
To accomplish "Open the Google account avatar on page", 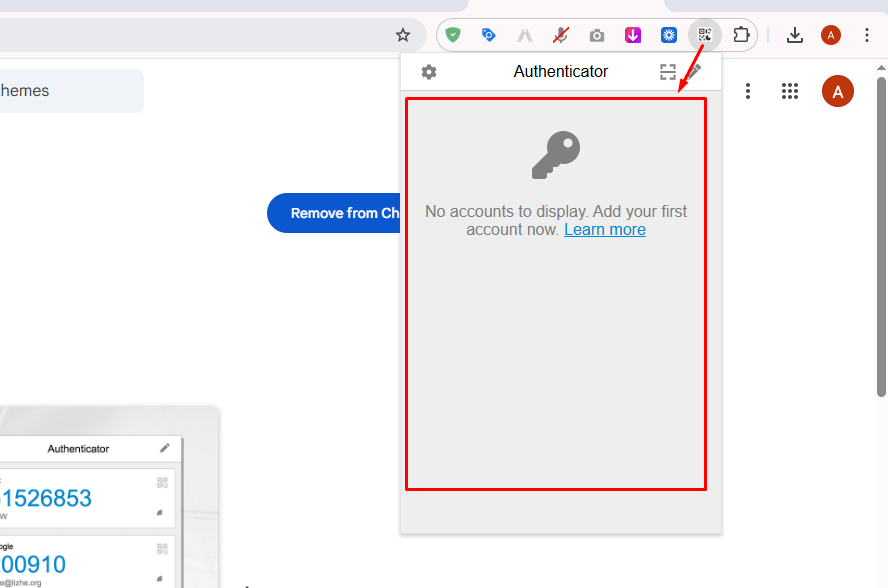I will click(x=838, y=91).
